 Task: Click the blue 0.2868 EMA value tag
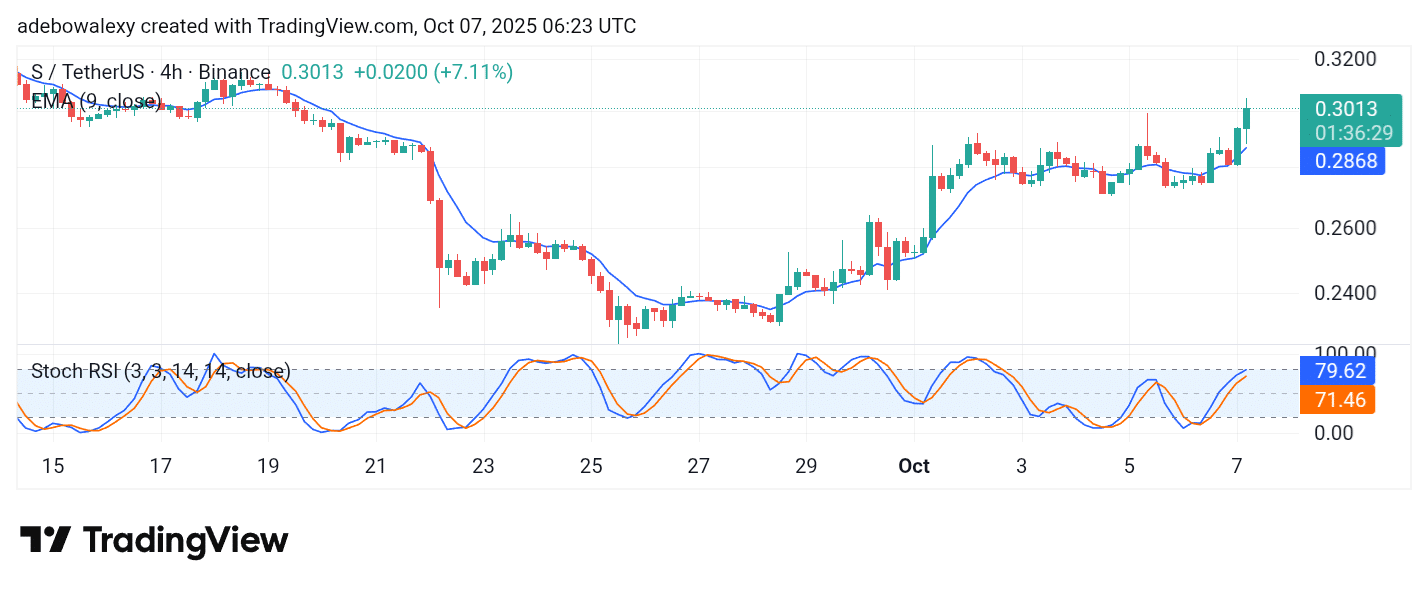click(x=1341, y=161)
